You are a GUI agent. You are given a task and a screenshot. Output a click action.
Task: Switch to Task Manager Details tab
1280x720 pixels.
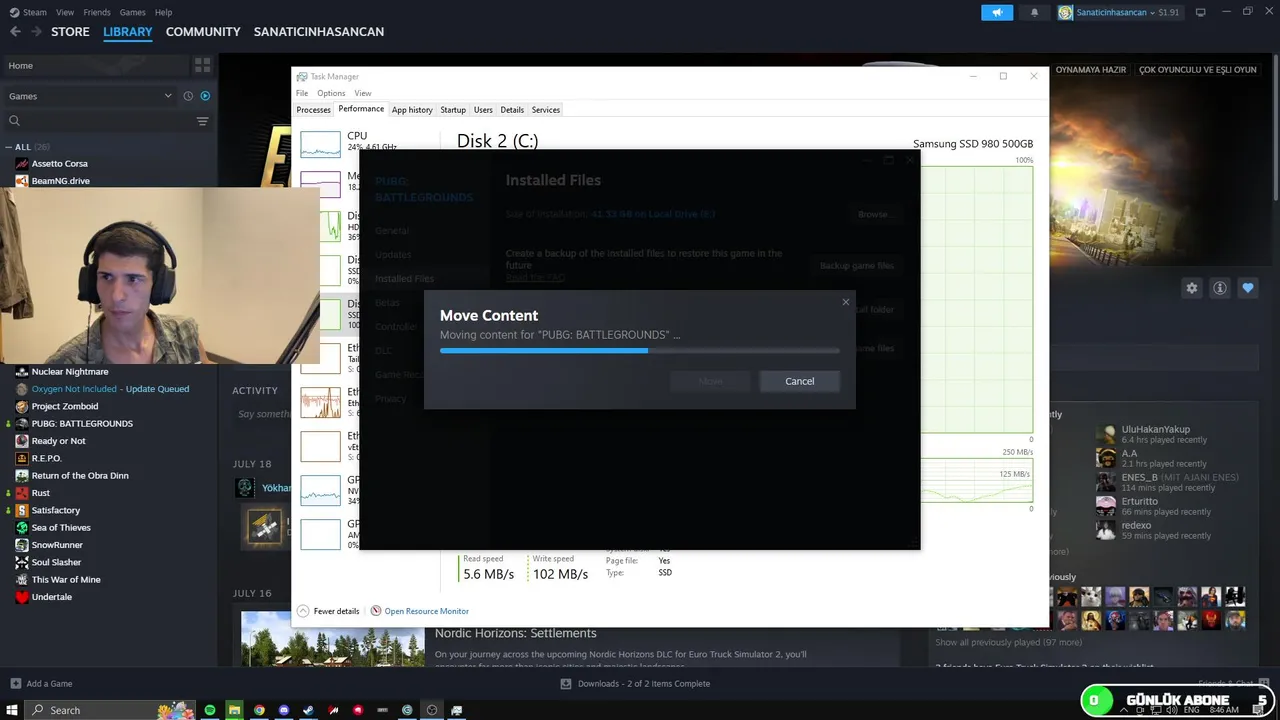click(x=512, y=110)
